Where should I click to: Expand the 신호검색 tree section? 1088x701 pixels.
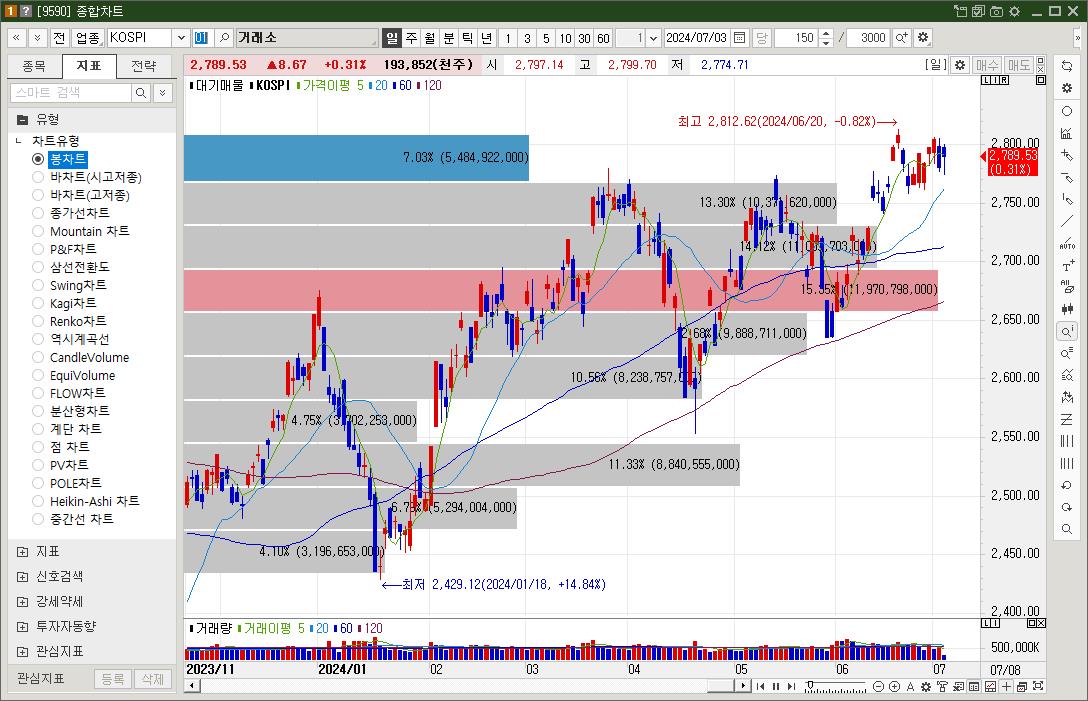[22, 577]
